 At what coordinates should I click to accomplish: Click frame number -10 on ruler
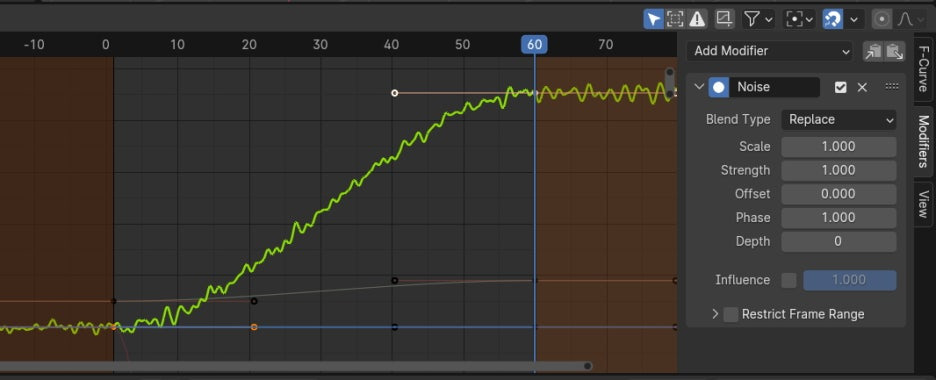click(x=34, y=44)
